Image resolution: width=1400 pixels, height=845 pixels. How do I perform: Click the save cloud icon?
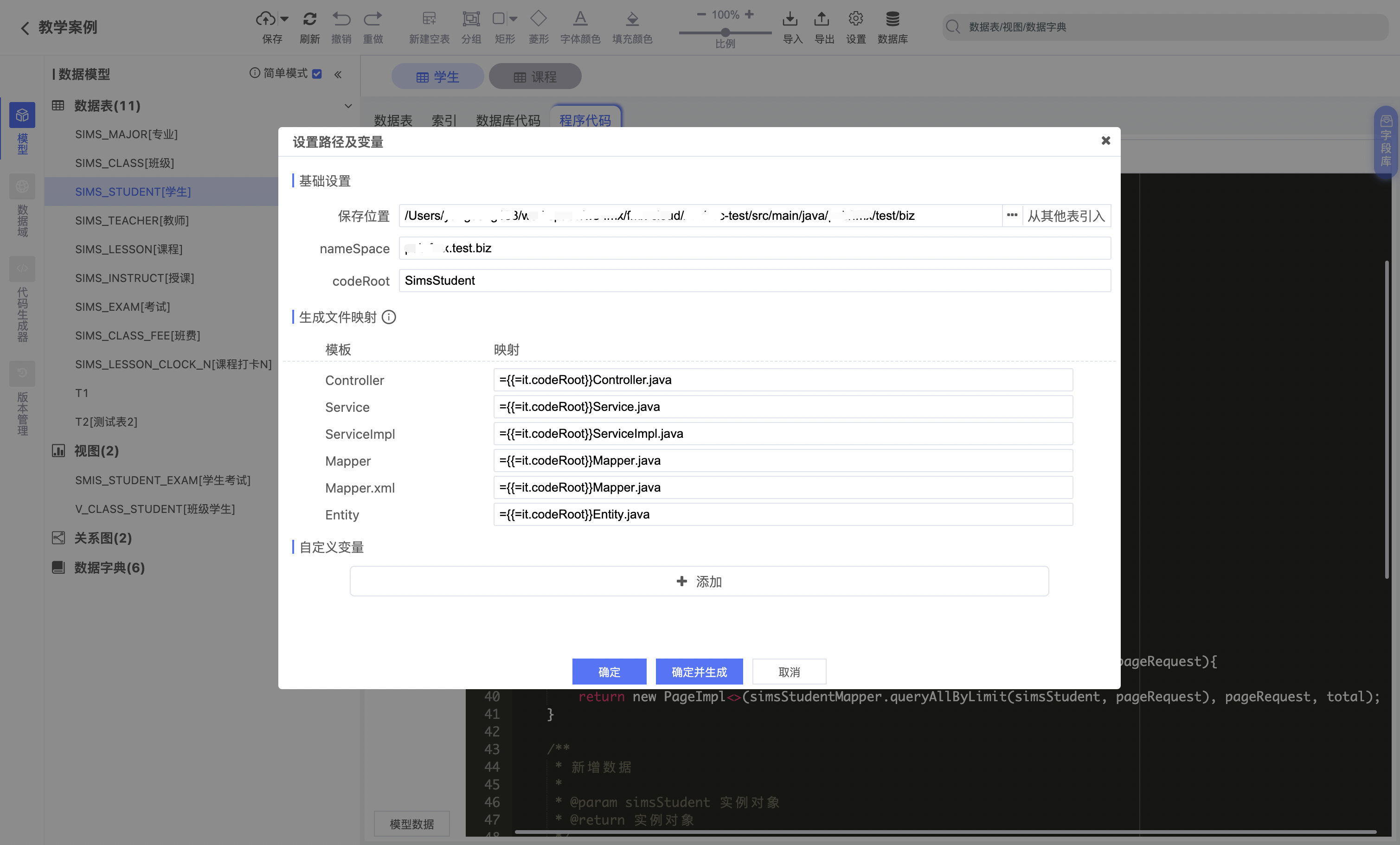(x=265, y=19)
